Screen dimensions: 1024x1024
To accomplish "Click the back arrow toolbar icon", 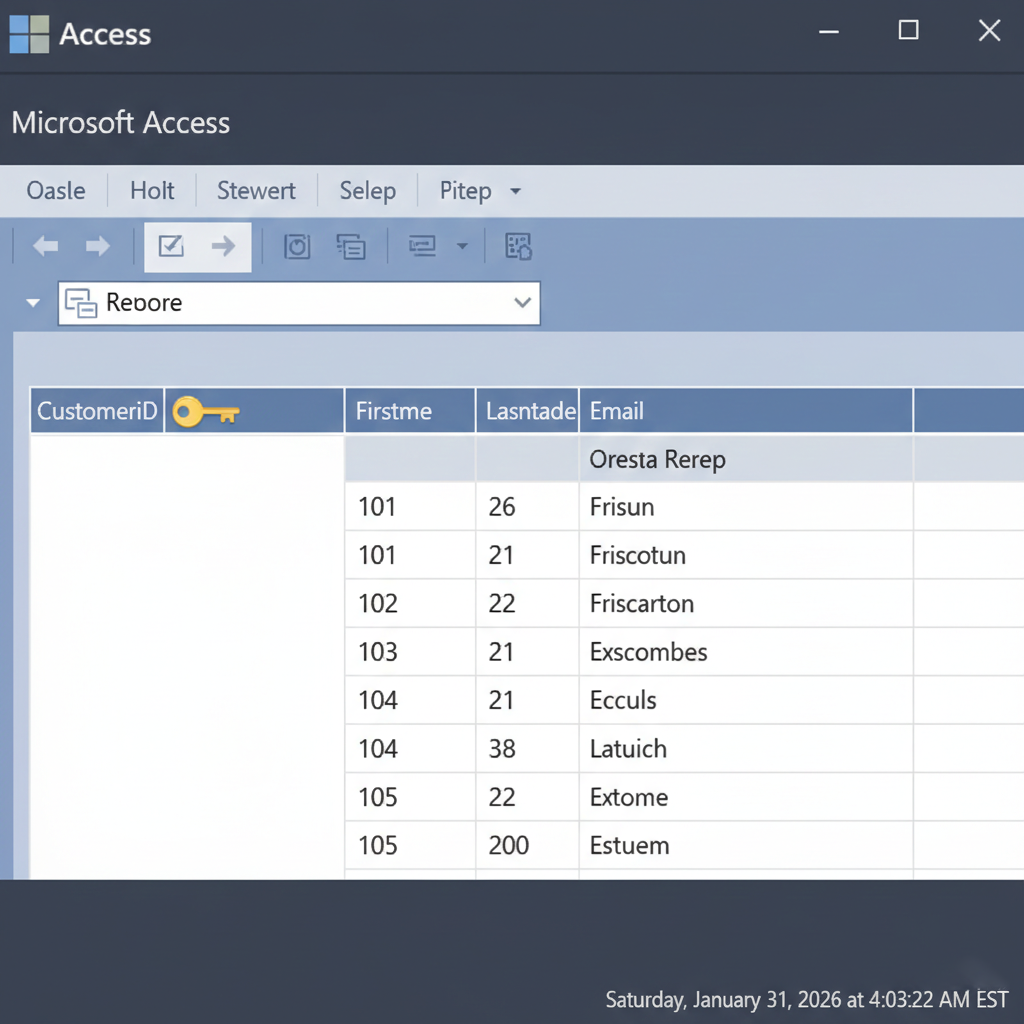I will [x=46, y=247].
